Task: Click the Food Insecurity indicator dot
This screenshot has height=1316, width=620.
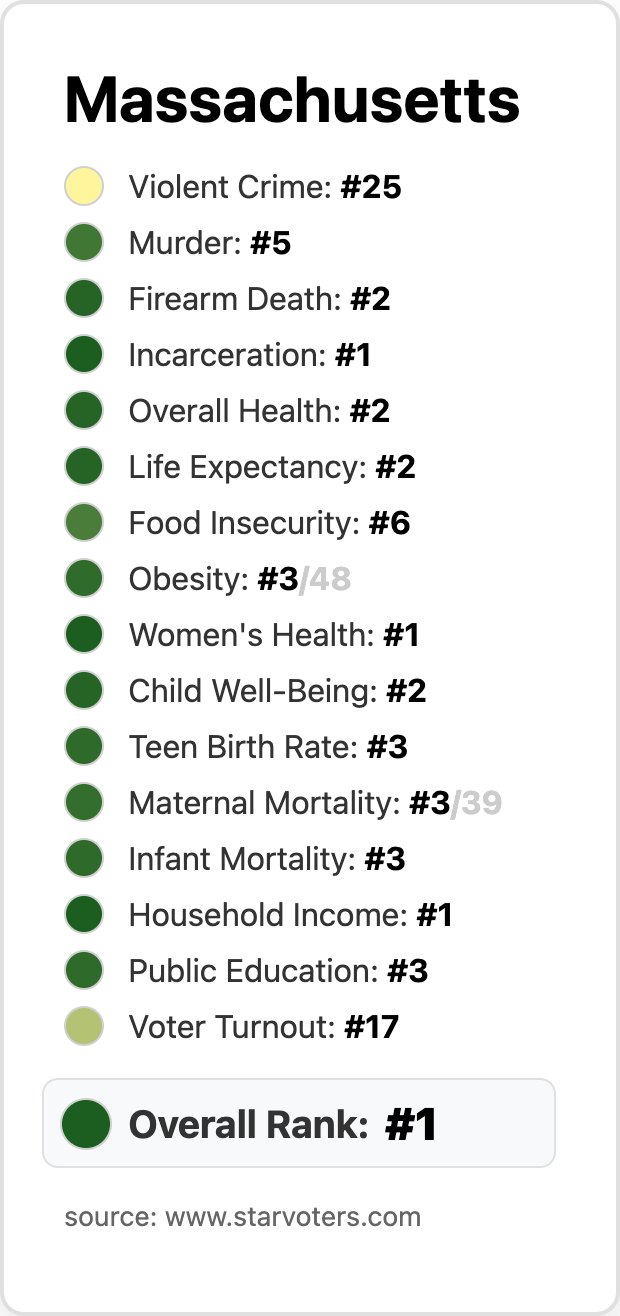Action: (x=84, y=523)
